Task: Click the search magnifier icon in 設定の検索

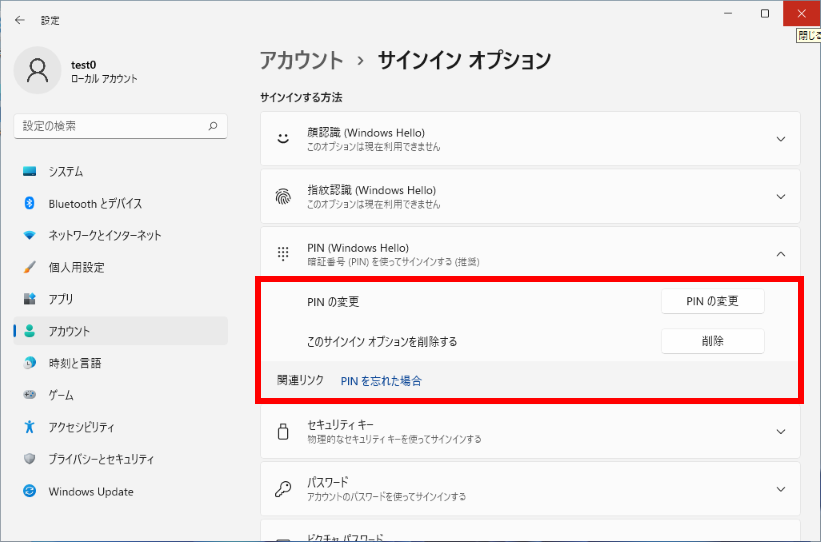Action: 212,127
